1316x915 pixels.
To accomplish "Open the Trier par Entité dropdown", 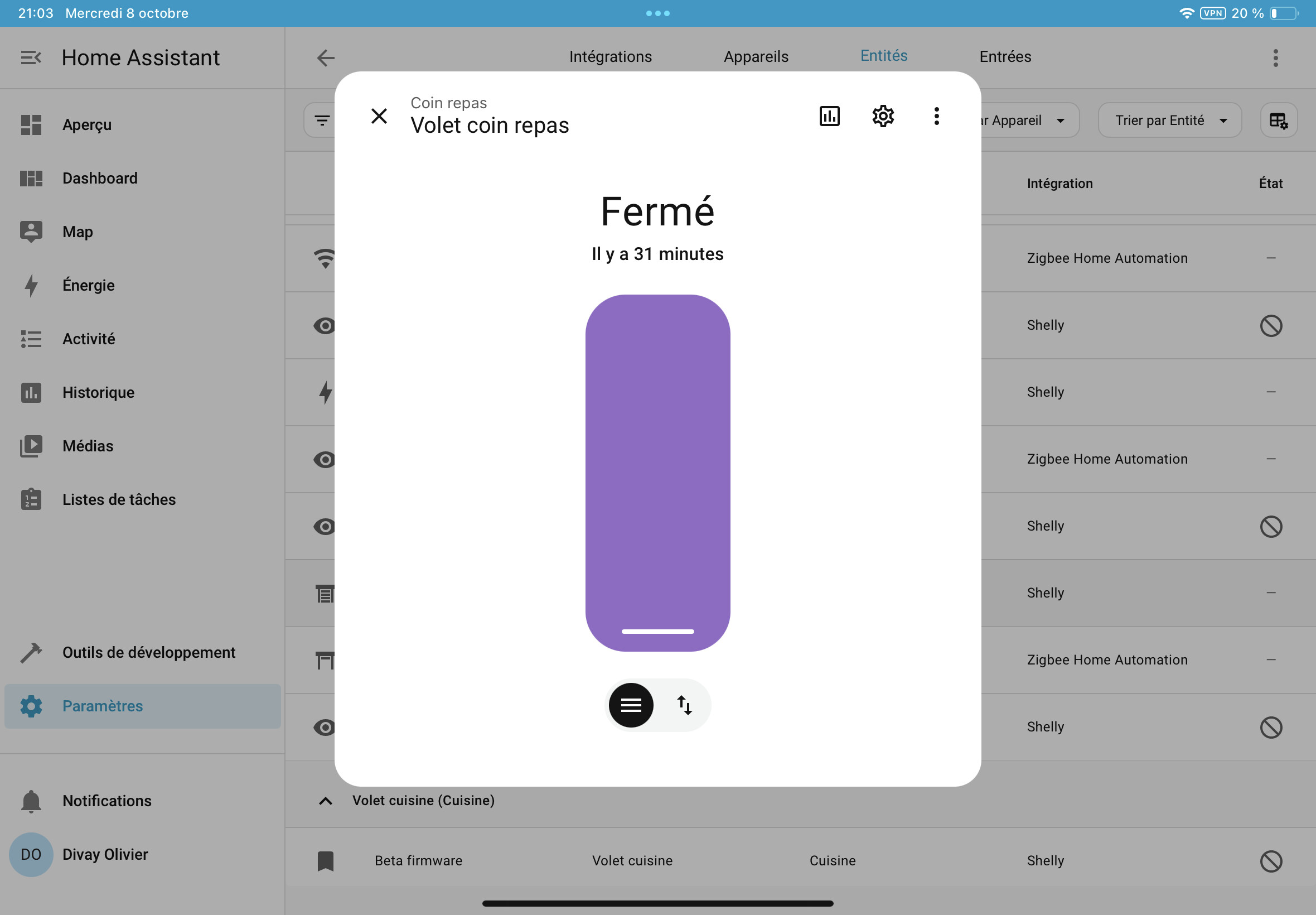I will pos(1169,121).
